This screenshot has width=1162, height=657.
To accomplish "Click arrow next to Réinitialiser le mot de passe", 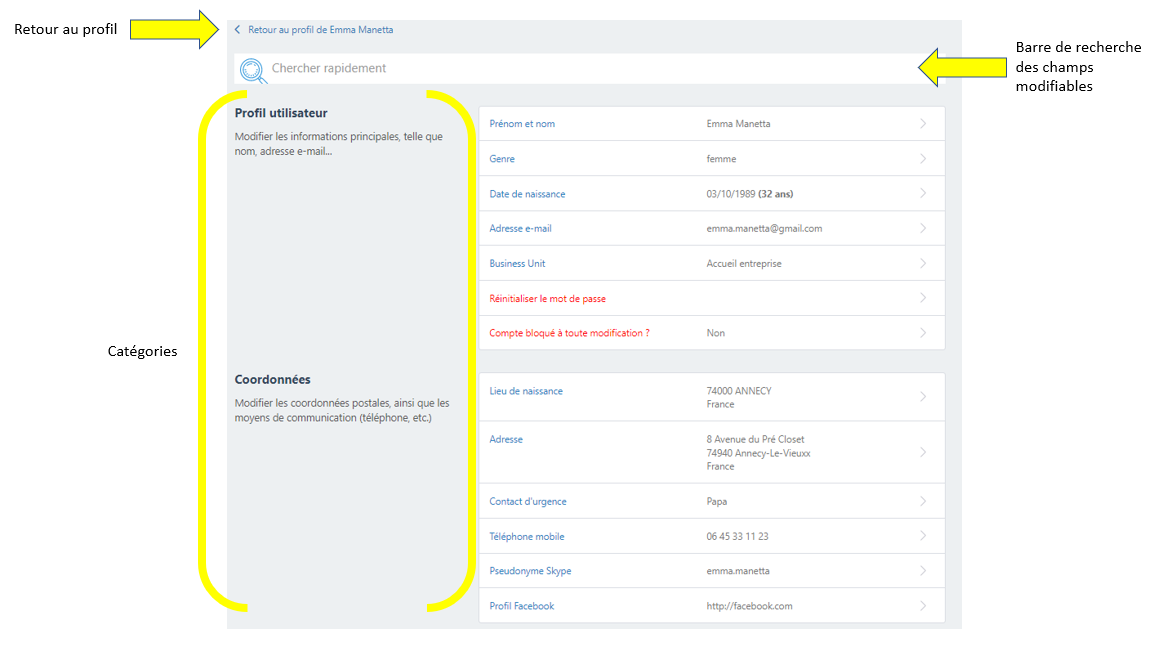I will pos(922,298).
